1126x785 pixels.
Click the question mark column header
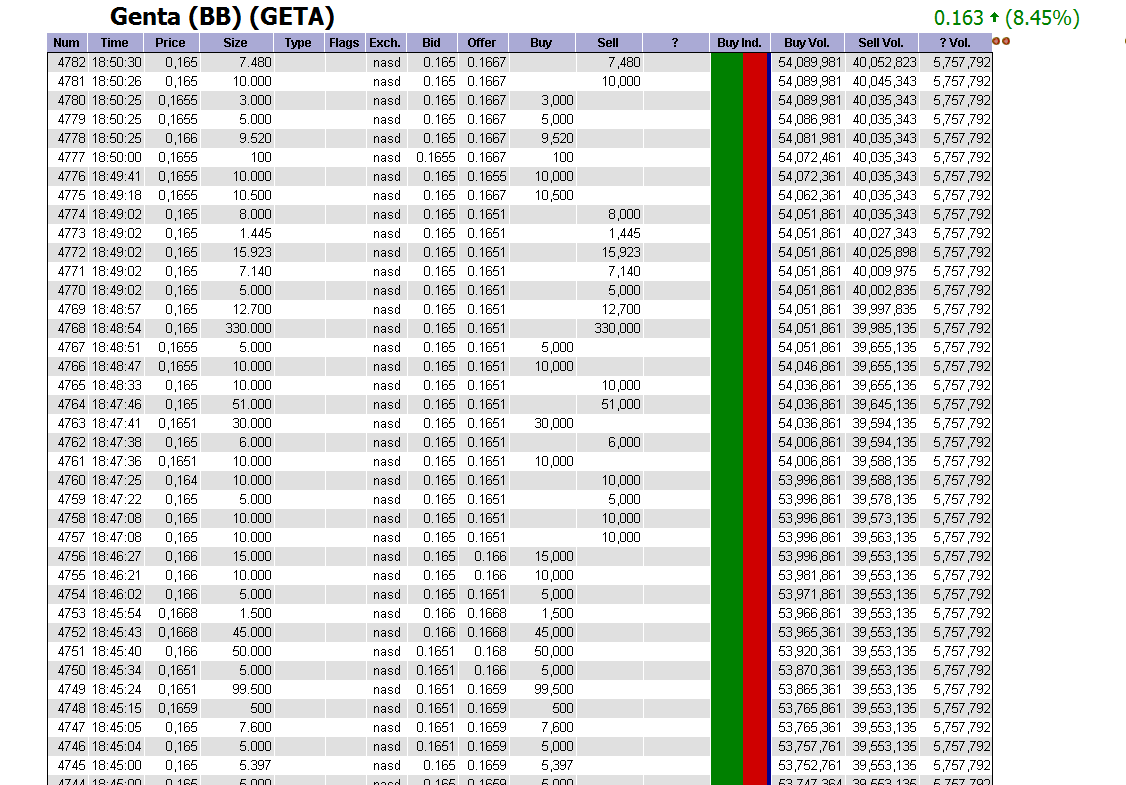(675, 42)
